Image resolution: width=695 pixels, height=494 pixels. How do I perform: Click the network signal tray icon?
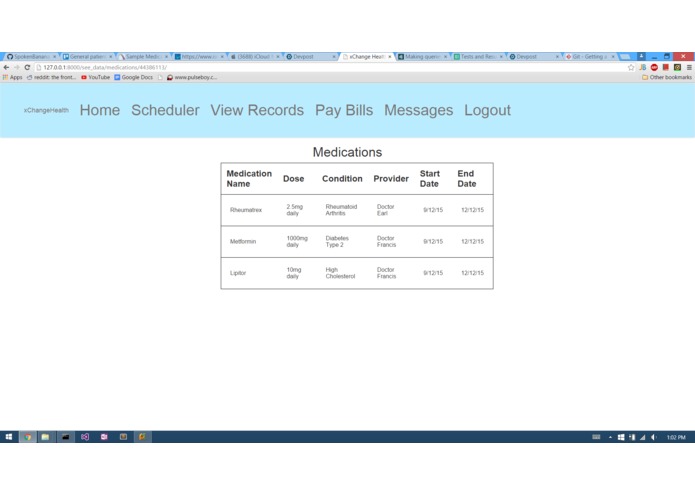643,437
